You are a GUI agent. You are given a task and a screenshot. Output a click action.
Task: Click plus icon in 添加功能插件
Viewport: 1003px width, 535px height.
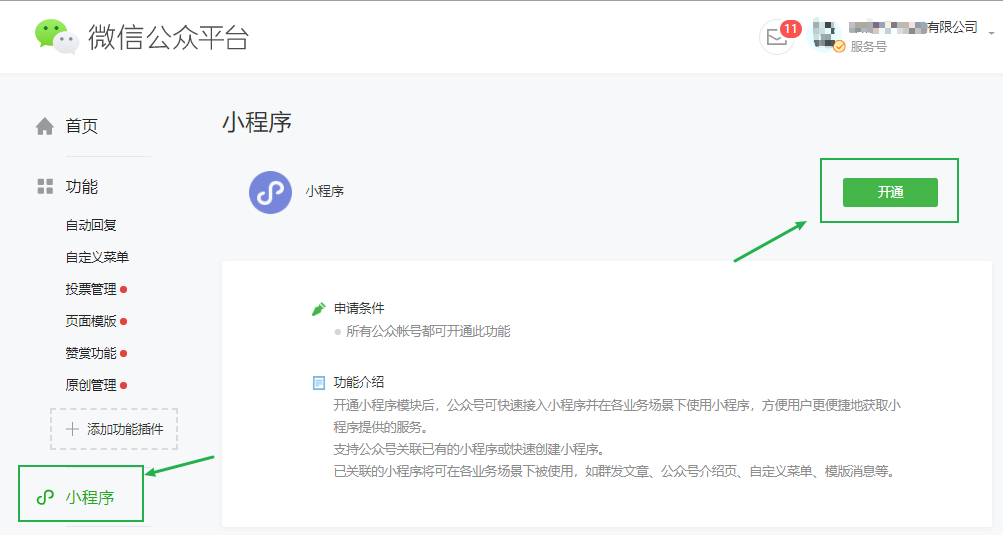pos(72,429)
